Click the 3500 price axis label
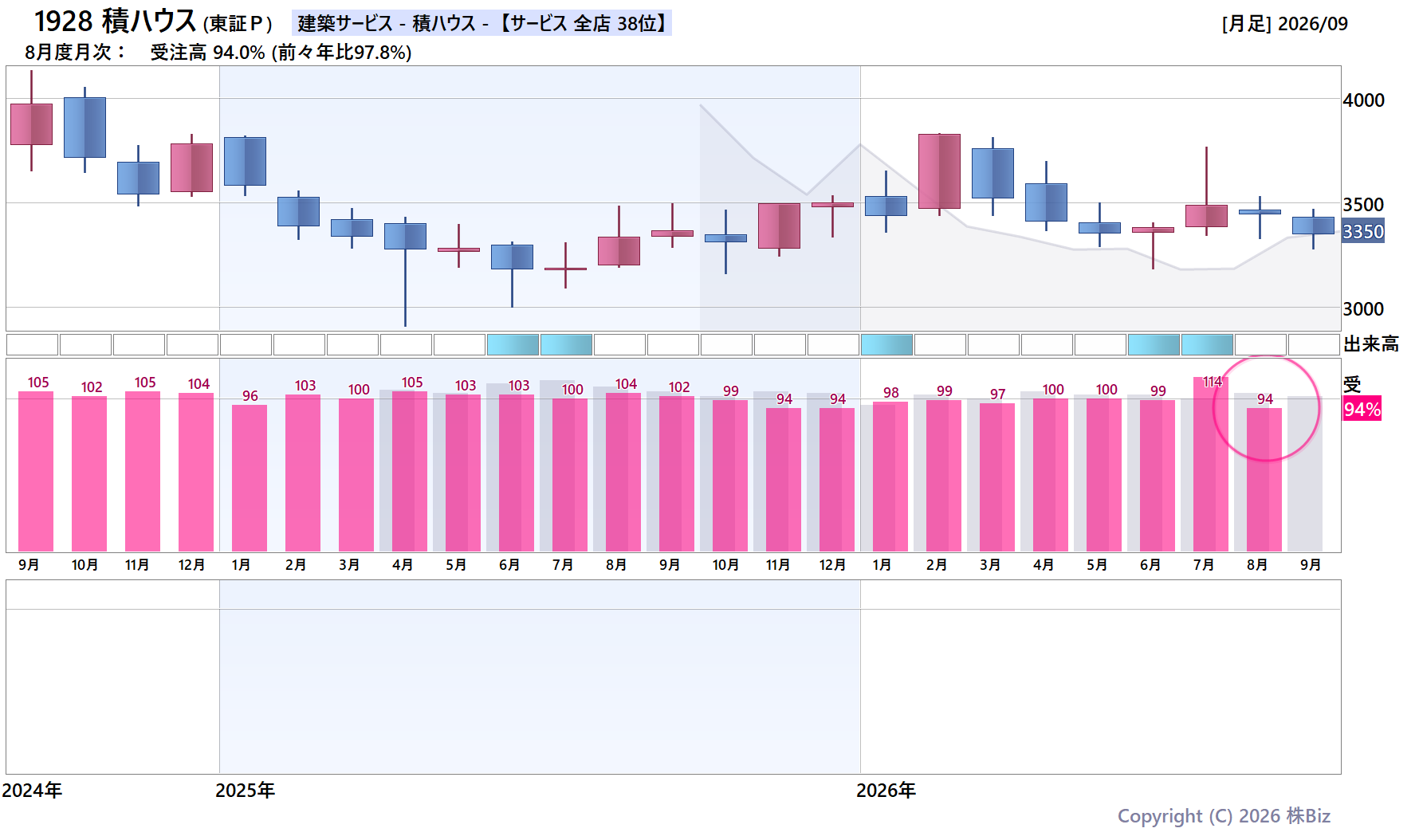The width and height of the screenshot is (1419, 840). pyautogui.click(x=1363, y=205)
